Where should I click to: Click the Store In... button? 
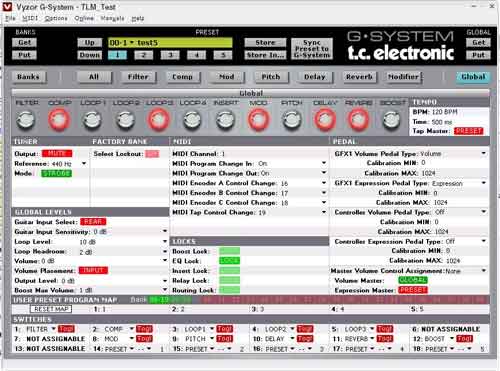(265, 55)
